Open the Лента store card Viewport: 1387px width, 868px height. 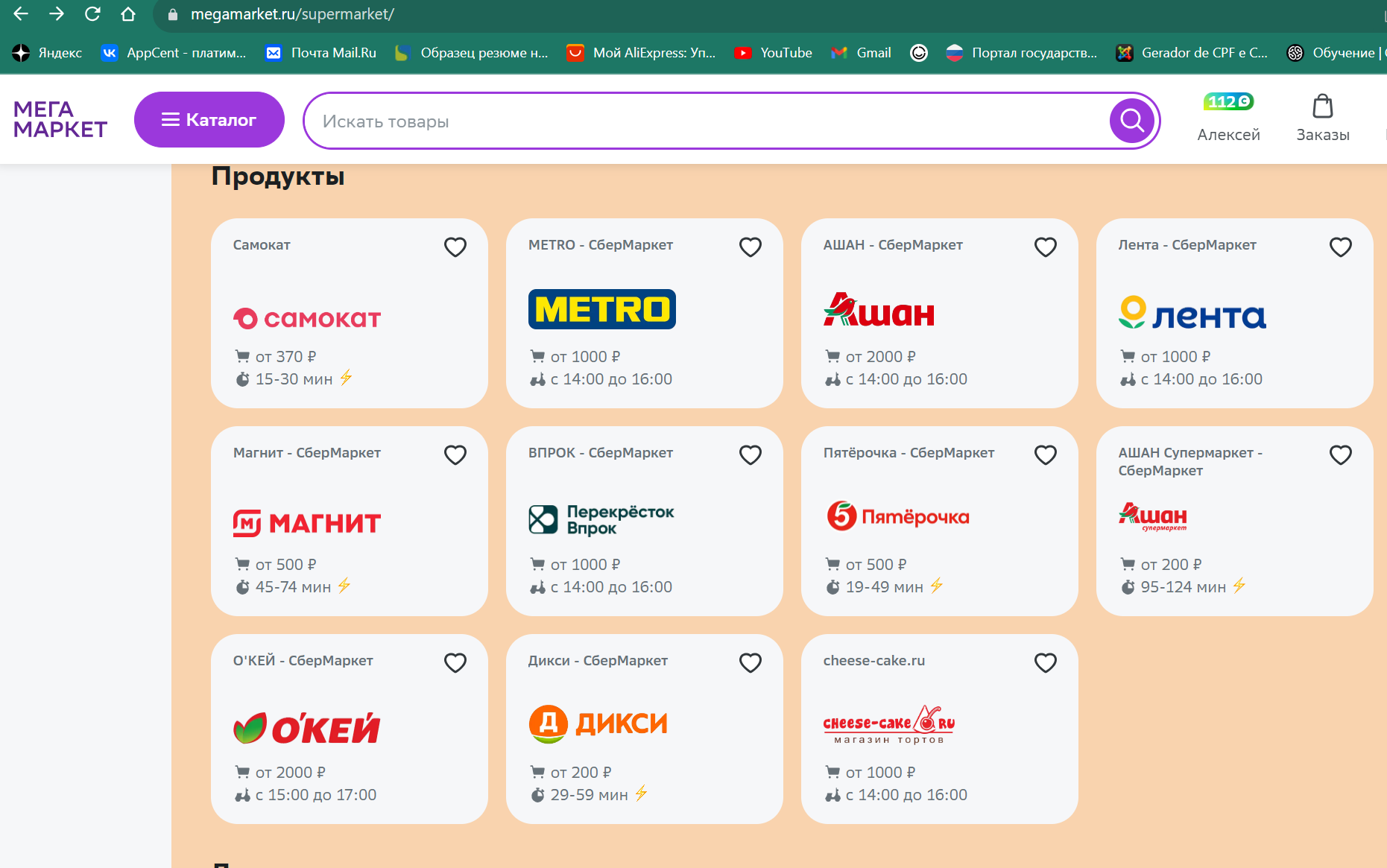point(1234,313)
